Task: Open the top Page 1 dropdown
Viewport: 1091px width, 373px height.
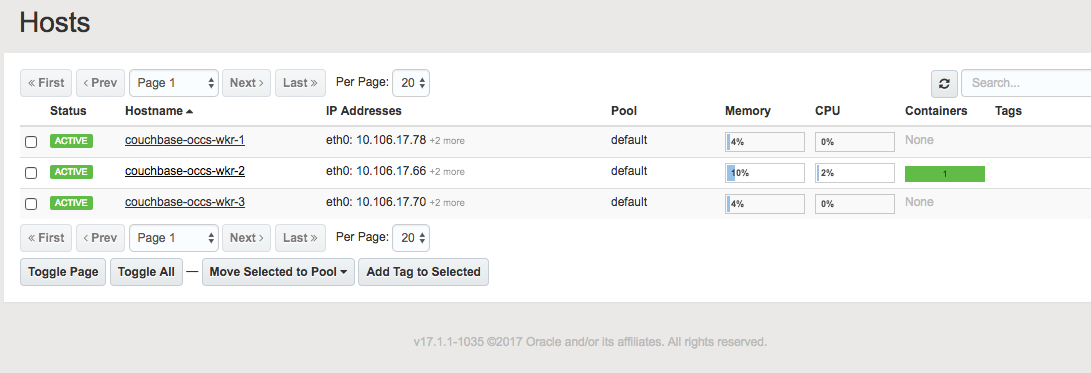Action: tap(174, 83)
